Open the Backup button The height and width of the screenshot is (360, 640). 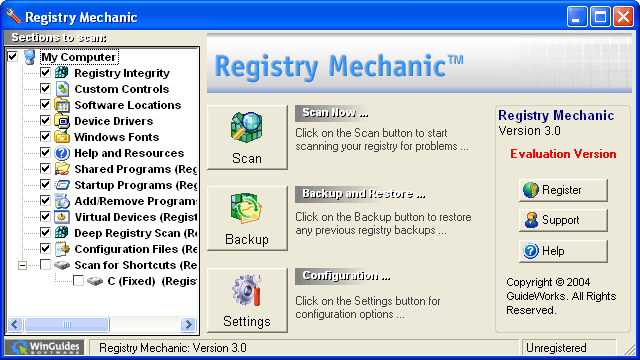click(x=247, y=218)
